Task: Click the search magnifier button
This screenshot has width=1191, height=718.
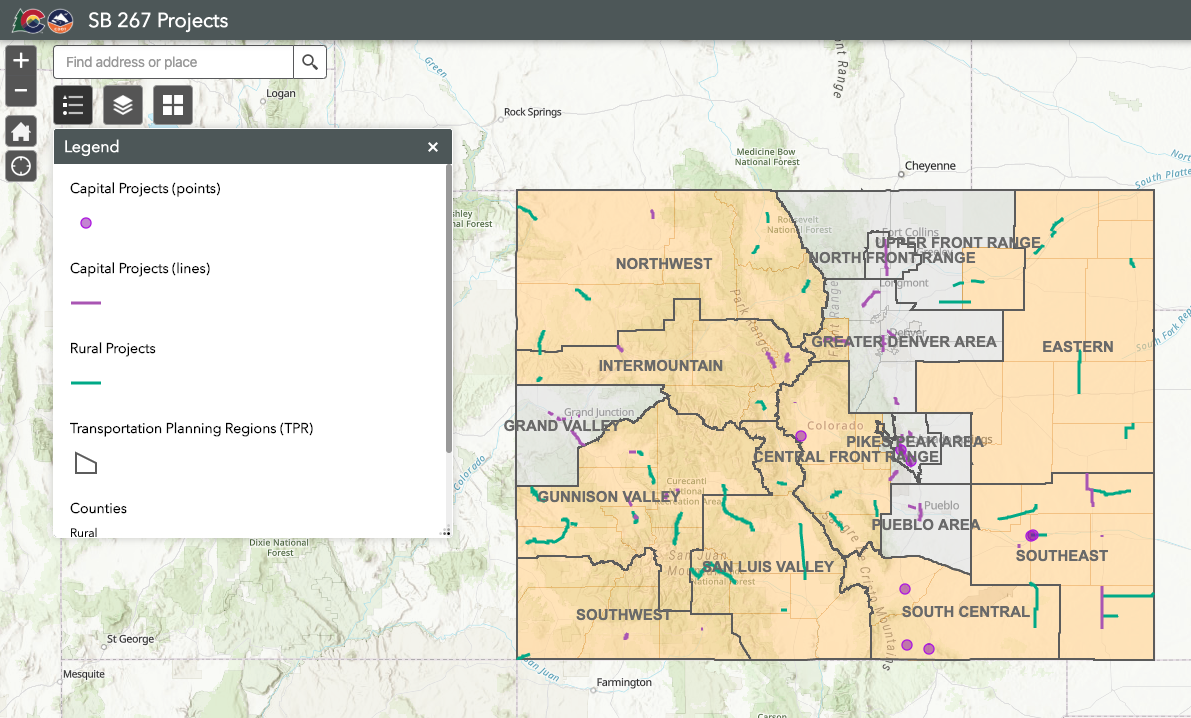Action: click(310, 62)
